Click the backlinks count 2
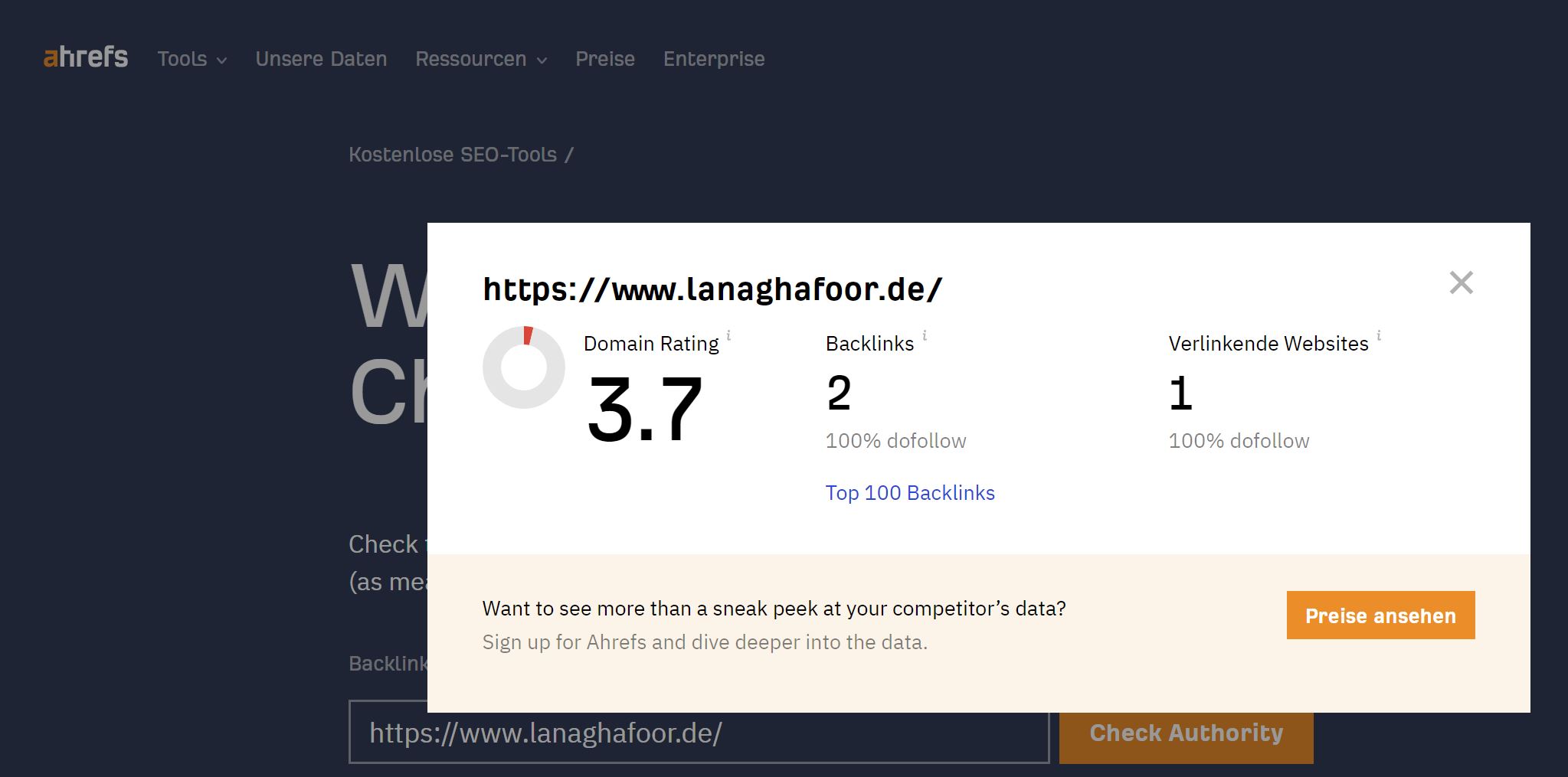This screenshot has height=777, width=1568. pyautogui.click(x=839, y=393)
